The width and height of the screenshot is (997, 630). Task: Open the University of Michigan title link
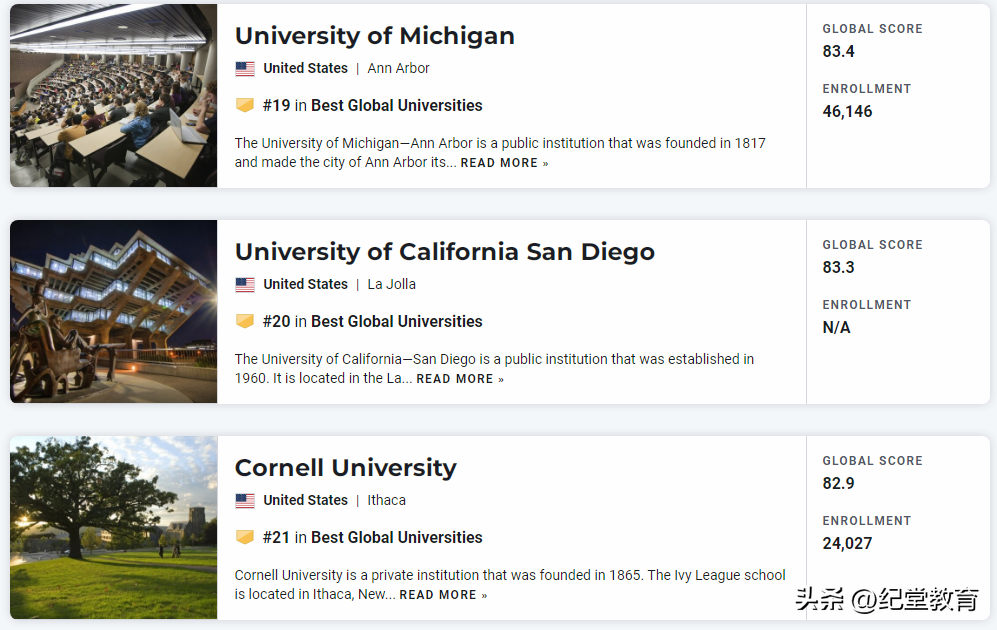pos(374,36)
